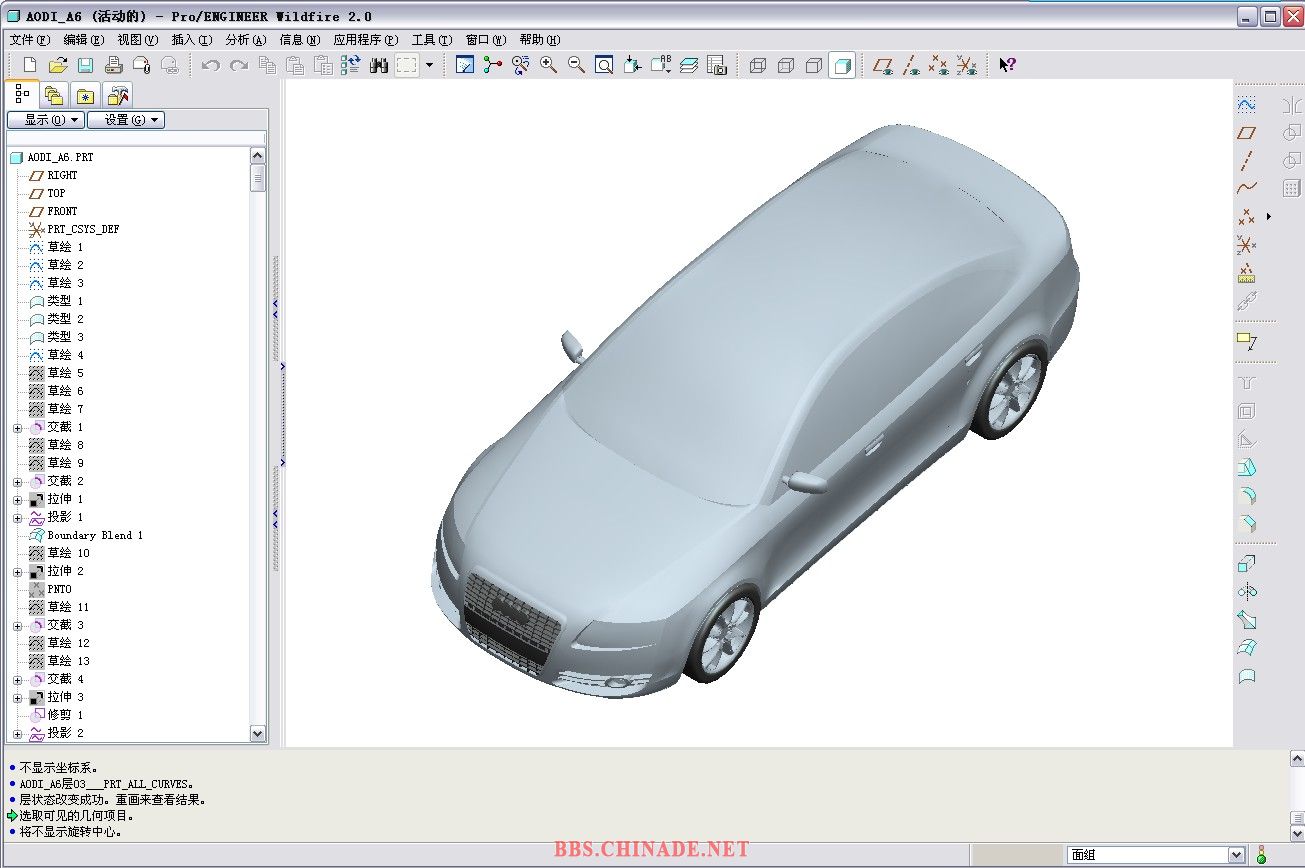Screen dimensions: 1305x868
Task: Toggle the spin center display icon
Action: coord(493,65)
